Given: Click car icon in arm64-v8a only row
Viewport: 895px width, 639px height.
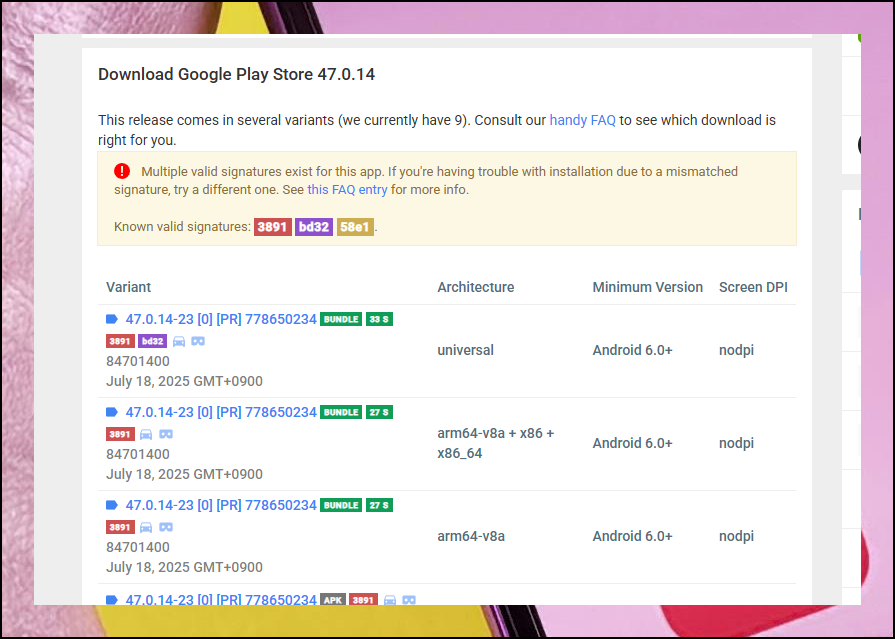Looking at the screenshot, I should click(146, 528).
